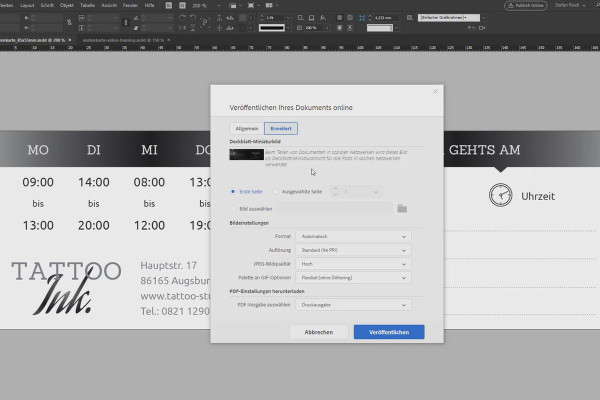Click the shear angle icon
Image resolution: width=600 pixels, height=400 pixels.
click(x=136, y=28)
